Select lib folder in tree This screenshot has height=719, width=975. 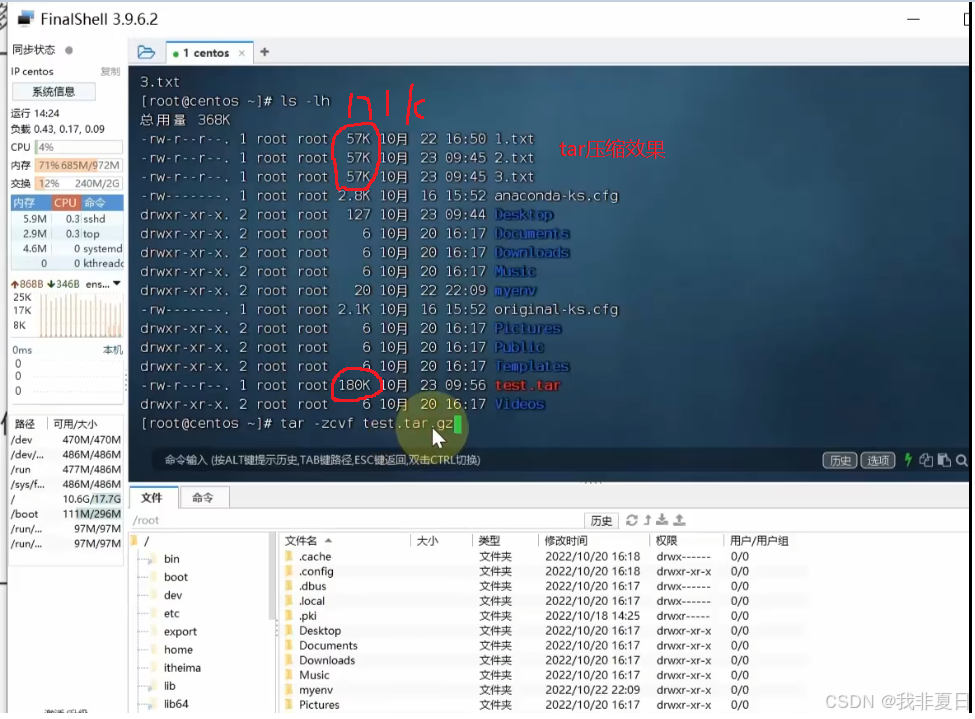click(170, 685)
